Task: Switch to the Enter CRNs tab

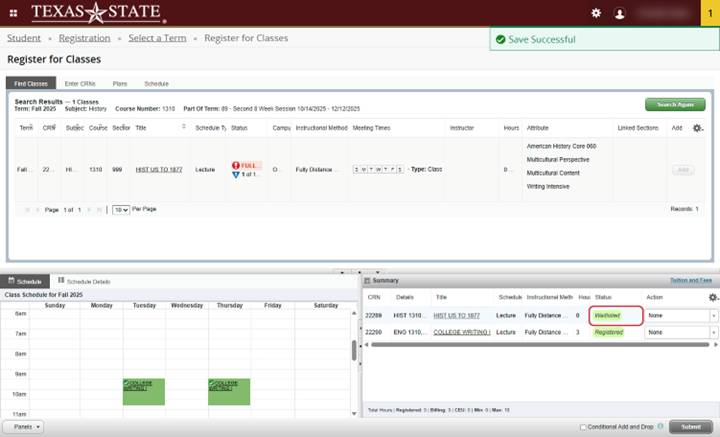Action: (79, 83)
